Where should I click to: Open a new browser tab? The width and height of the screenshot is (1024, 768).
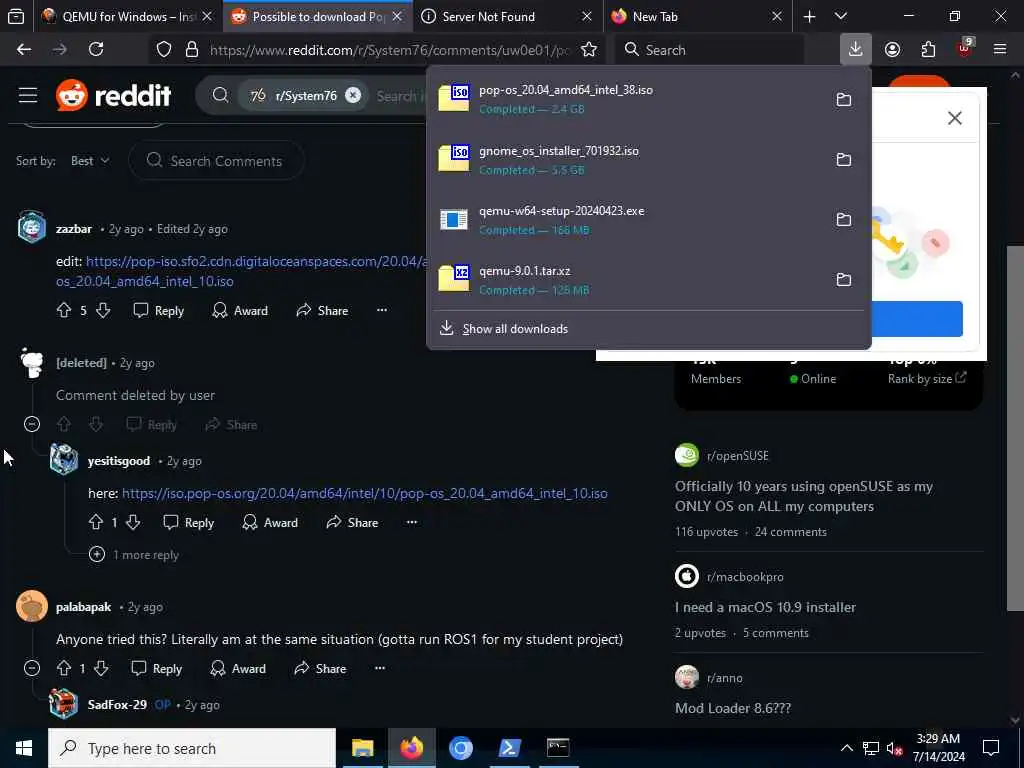(x=809, y=16)
